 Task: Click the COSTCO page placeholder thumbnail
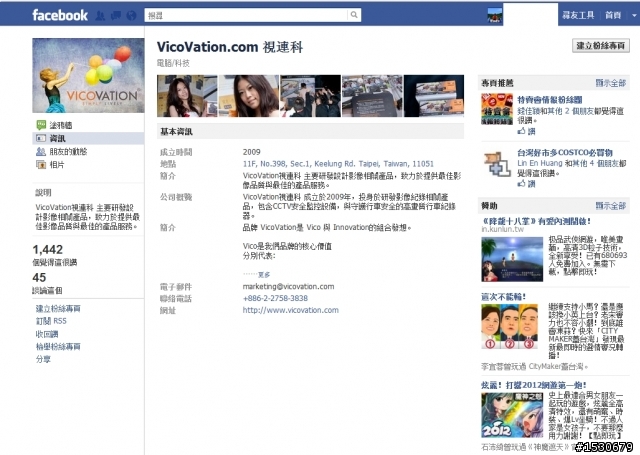(497, 164)
